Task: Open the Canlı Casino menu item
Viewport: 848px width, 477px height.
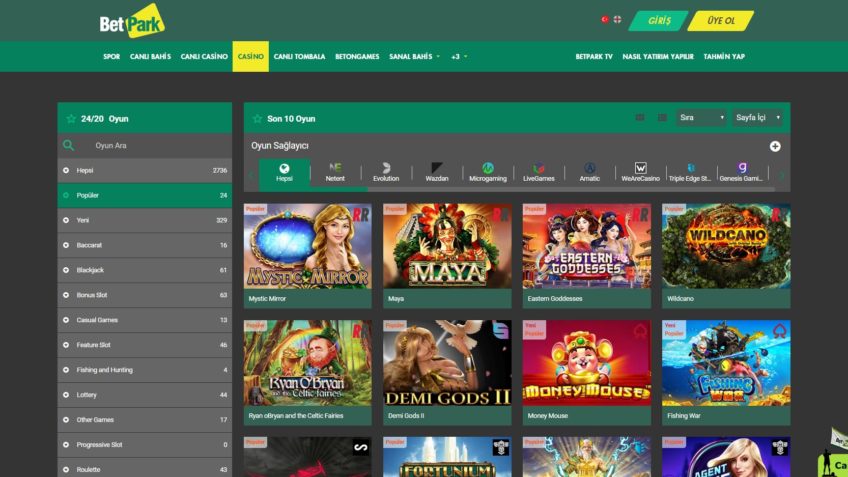Action: (204, 56)
